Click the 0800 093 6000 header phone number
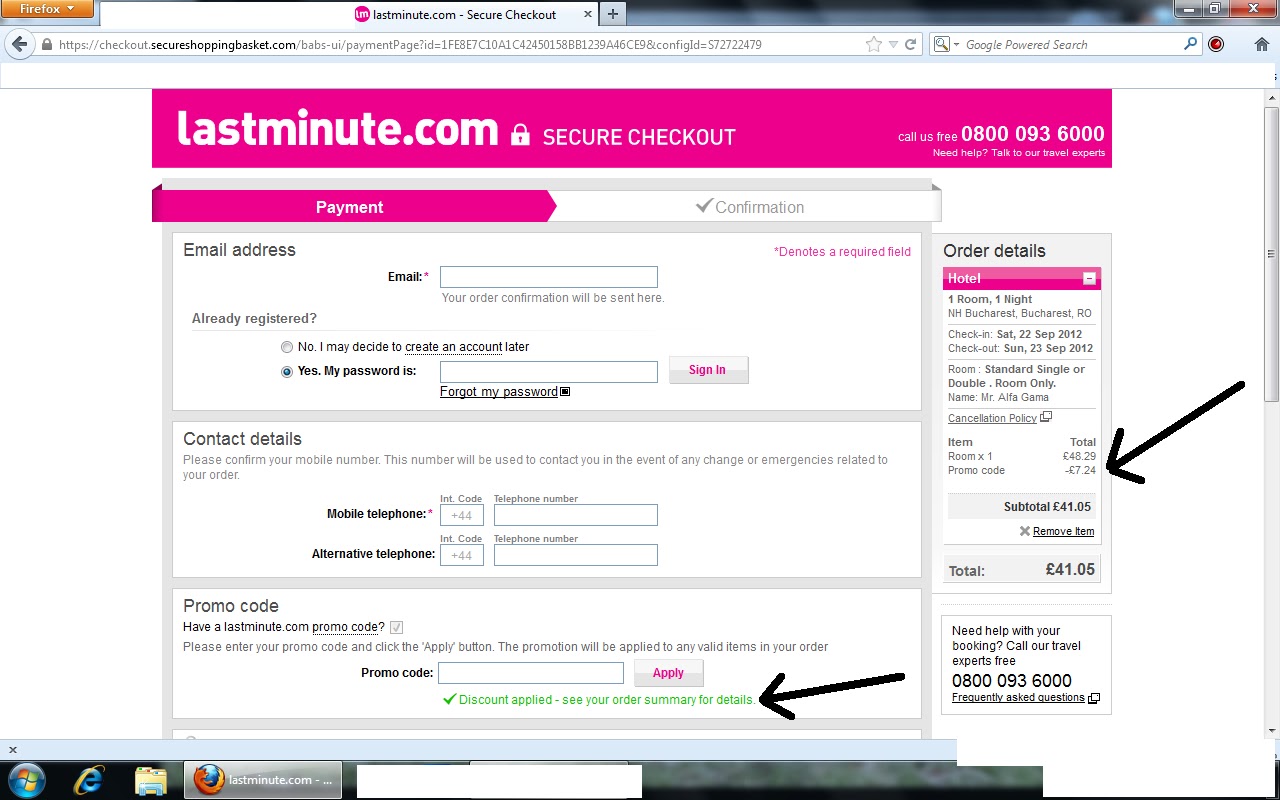This screenshot has width=1280, height=800. pyautogui.click(x=1033, y=134)
